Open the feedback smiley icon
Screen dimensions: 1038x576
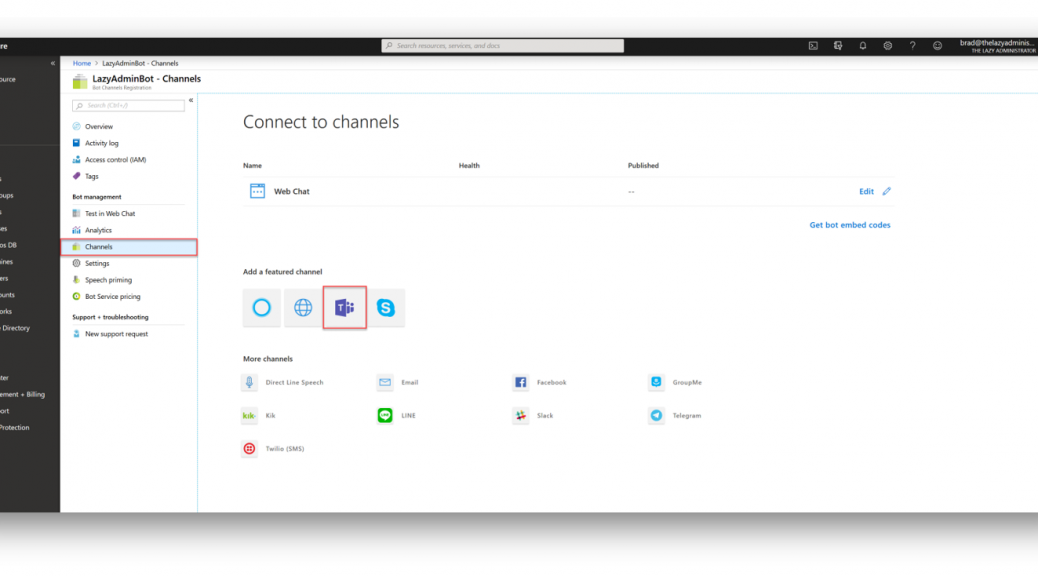tap(937, 46)
